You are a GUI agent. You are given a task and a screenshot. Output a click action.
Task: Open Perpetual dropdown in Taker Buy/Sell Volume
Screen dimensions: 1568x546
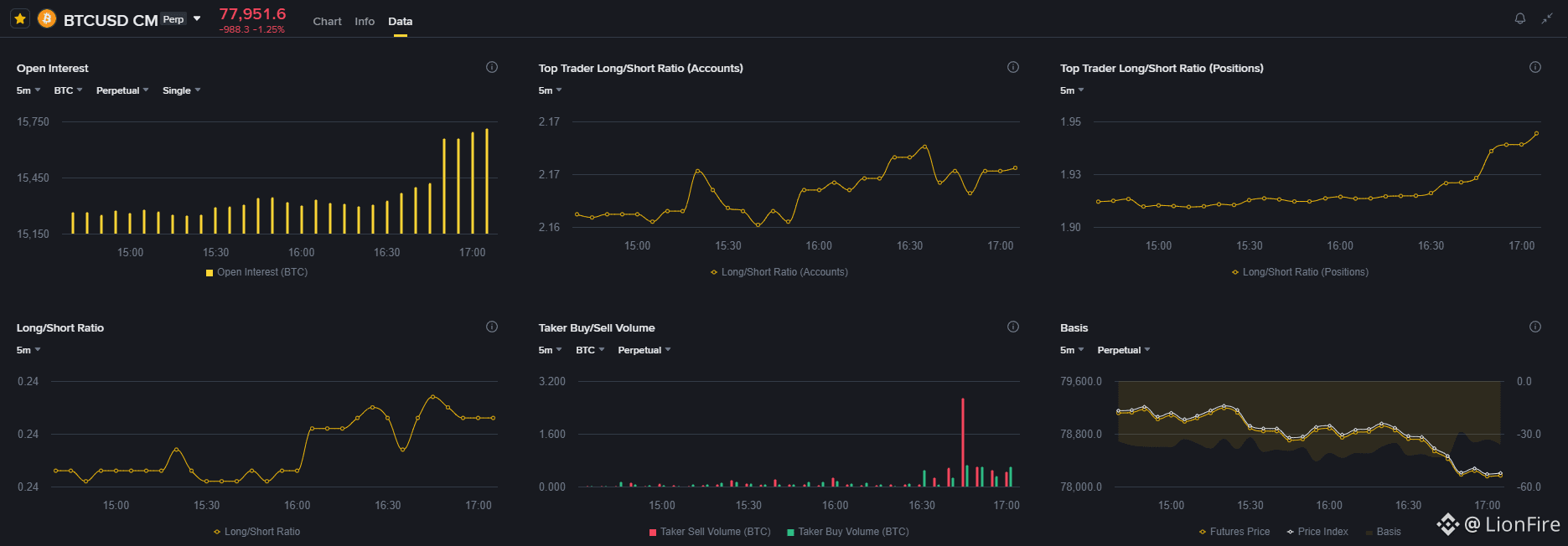[644, 350]
